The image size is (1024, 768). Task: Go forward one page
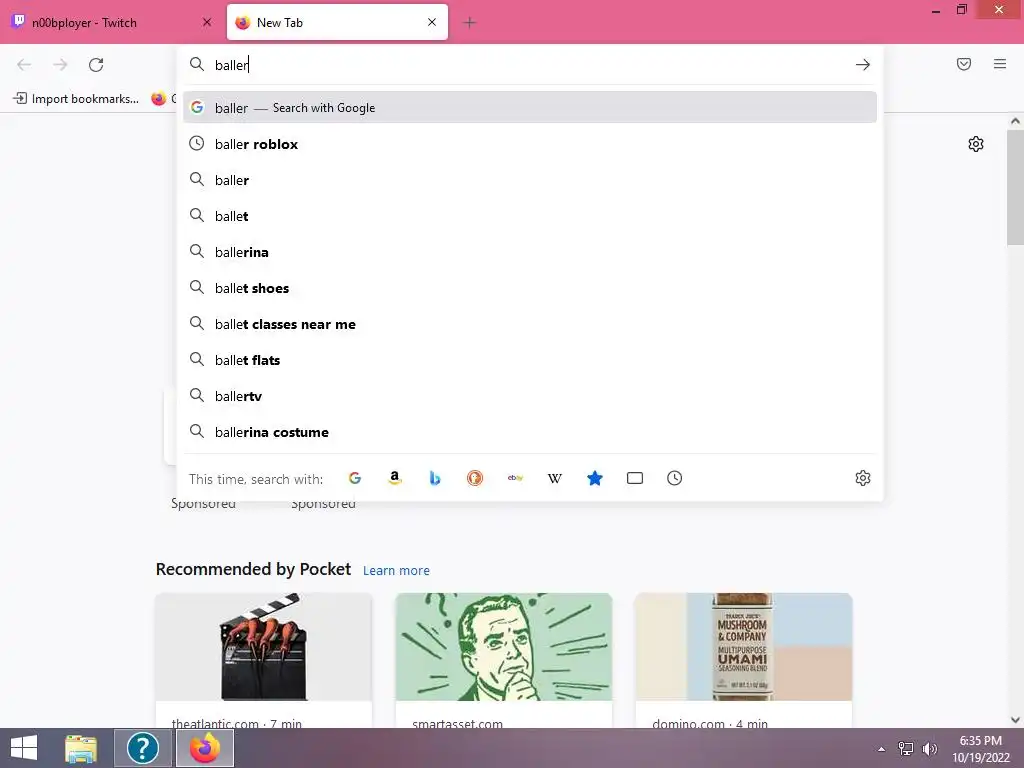pos(60,65)
